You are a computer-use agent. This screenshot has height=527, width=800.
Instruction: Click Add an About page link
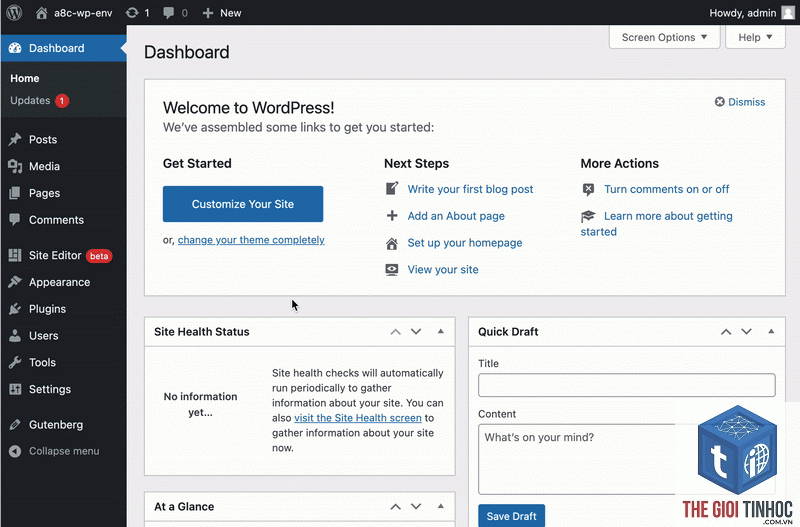(x=456, y=216)
